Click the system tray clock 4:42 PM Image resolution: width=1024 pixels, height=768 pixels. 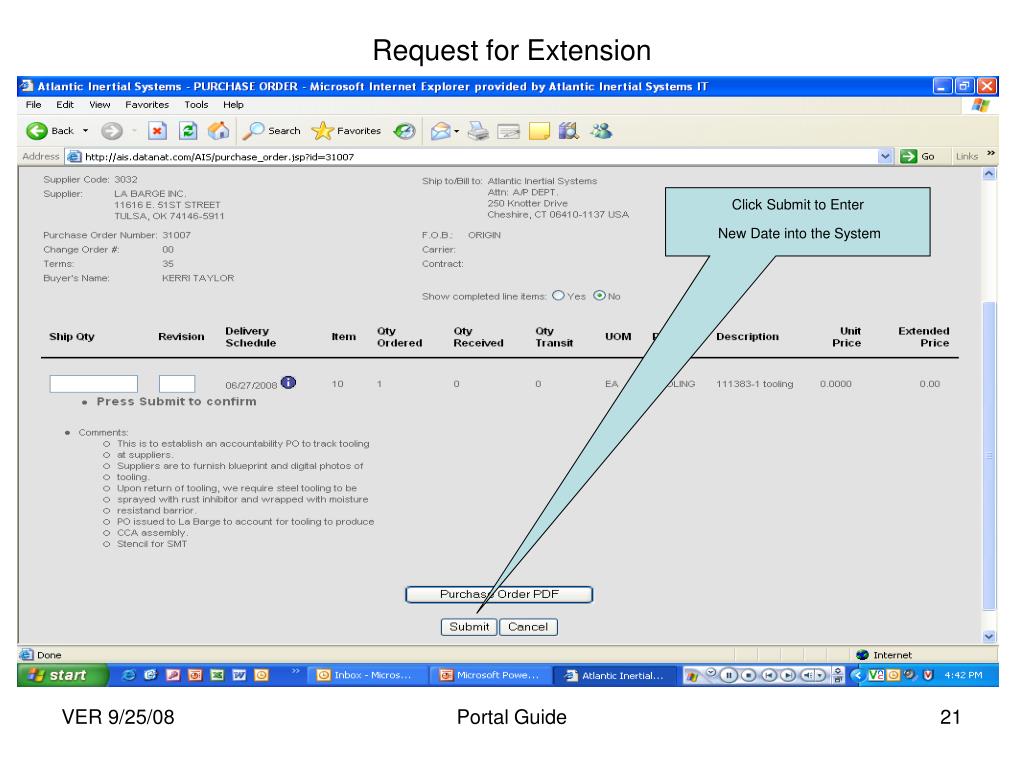(963, 675)
